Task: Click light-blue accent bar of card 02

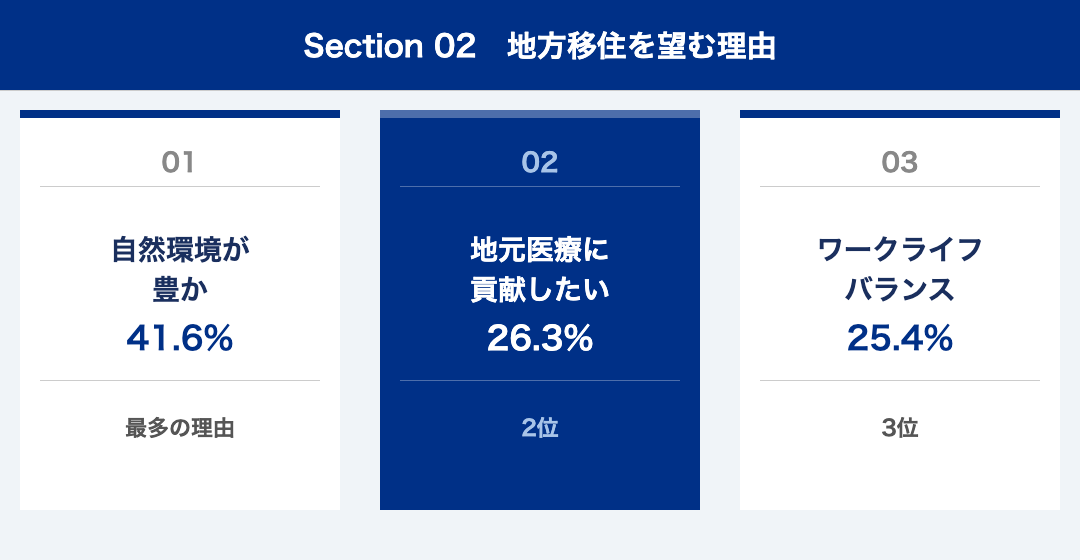Action: (x=540, y=114)
